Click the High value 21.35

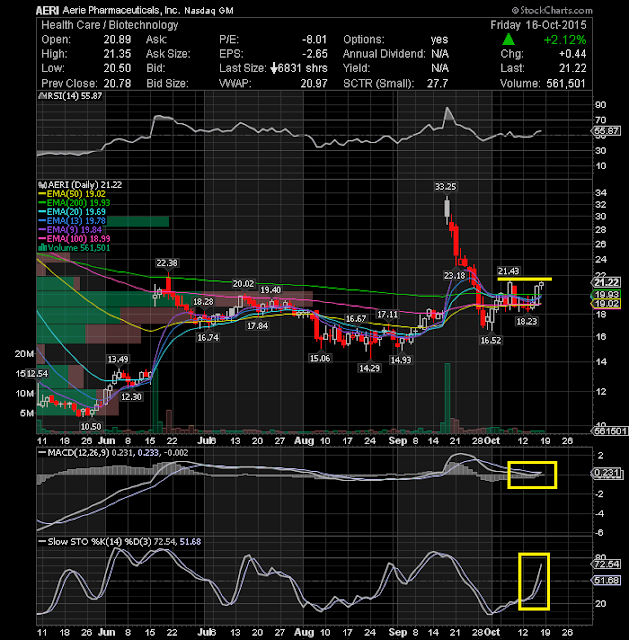[117, 54]
